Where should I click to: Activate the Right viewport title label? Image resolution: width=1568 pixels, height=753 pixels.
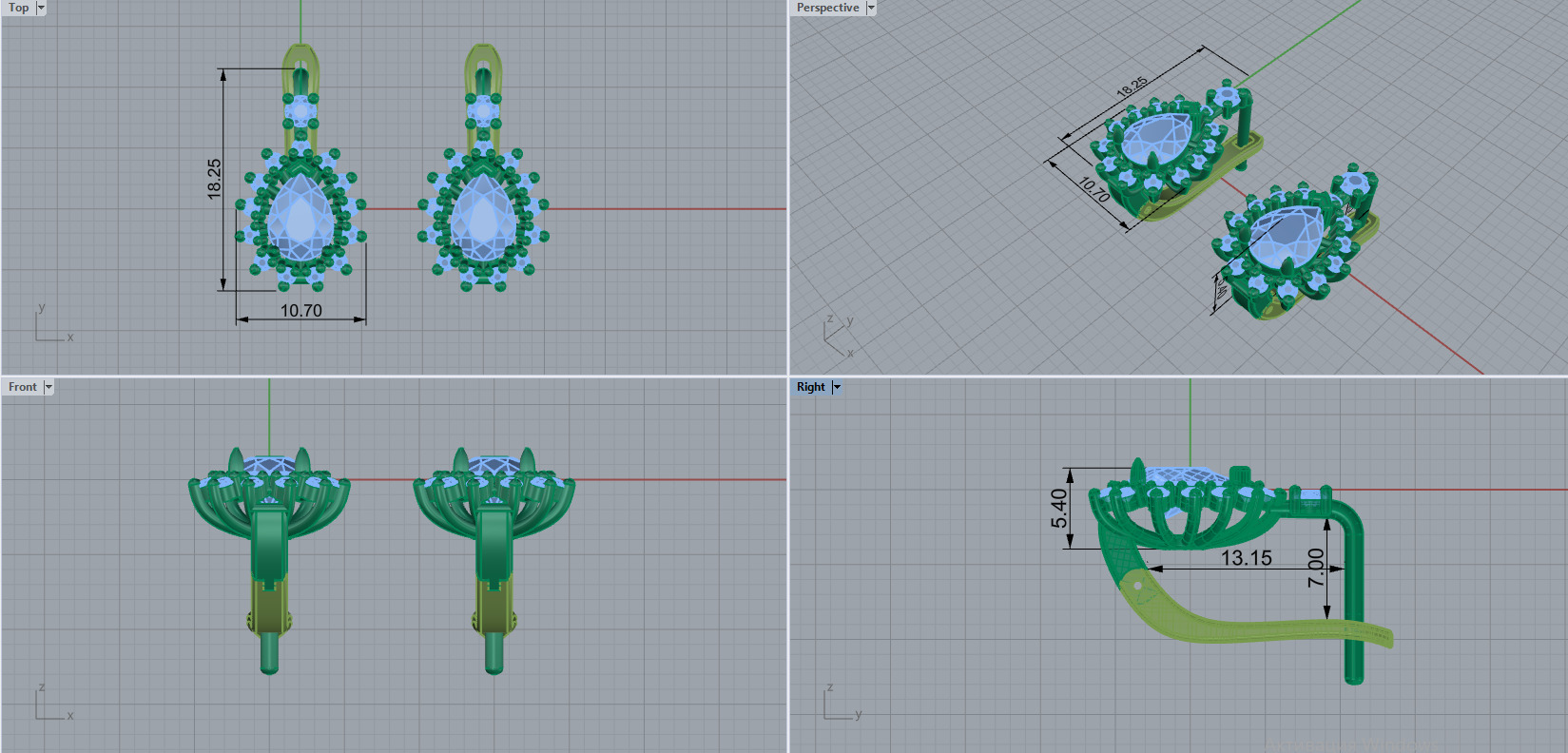point(811,387)
